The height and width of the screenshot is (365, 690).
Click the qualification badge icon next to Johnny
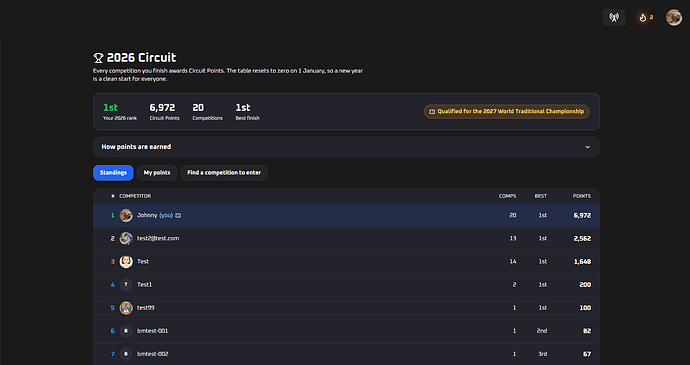(178, 215)
